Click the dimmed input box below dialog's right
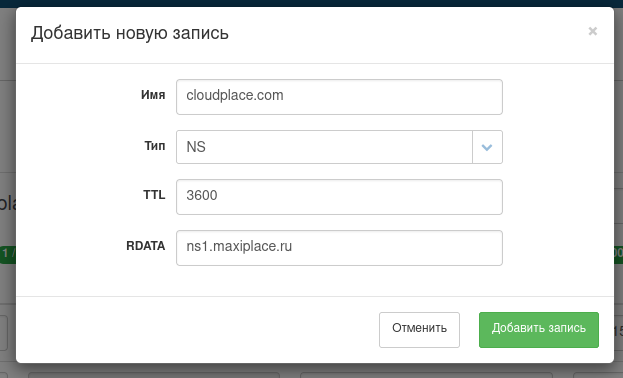The width and height of the screenshot is (623, 378). click(426, 375)
